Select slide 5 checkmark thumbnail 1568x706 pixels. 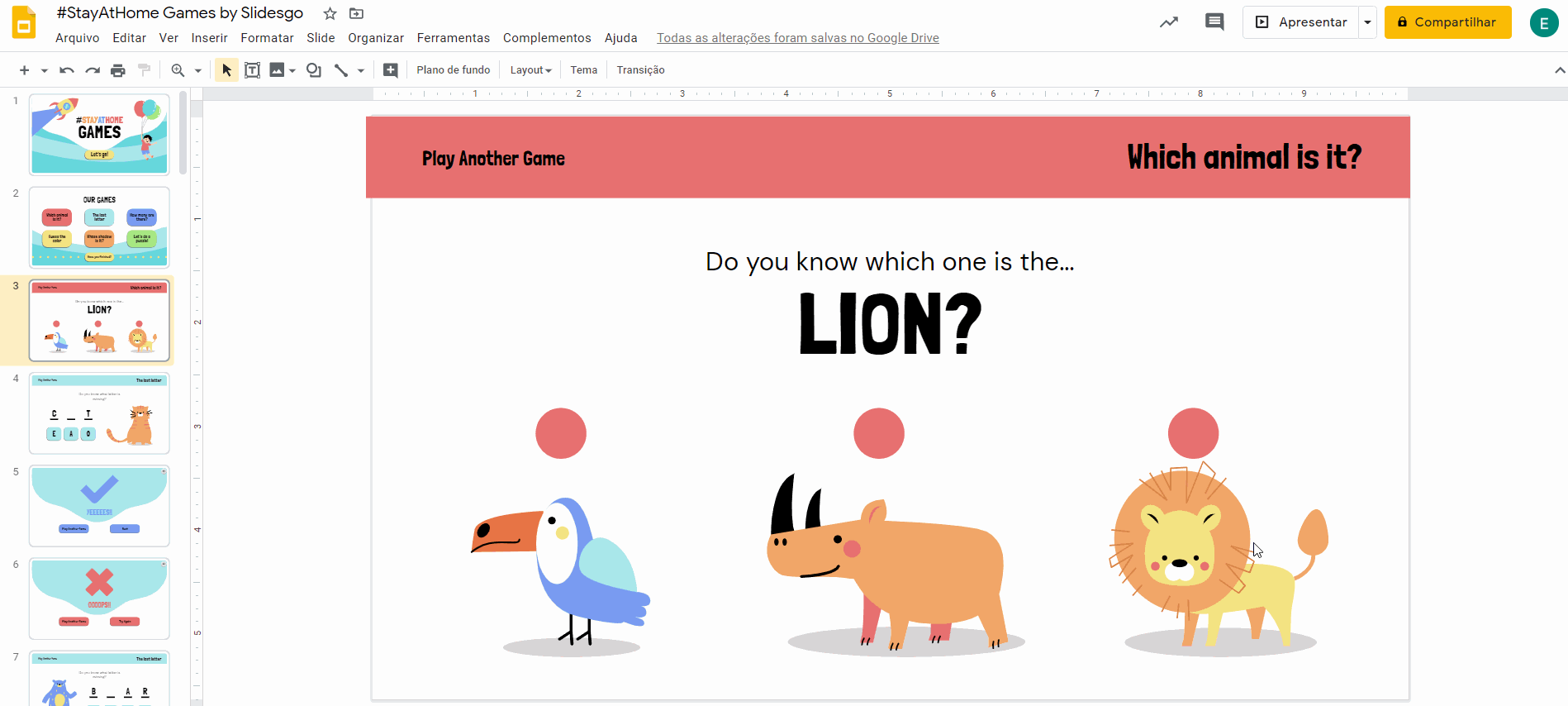(x=100, y=506)
